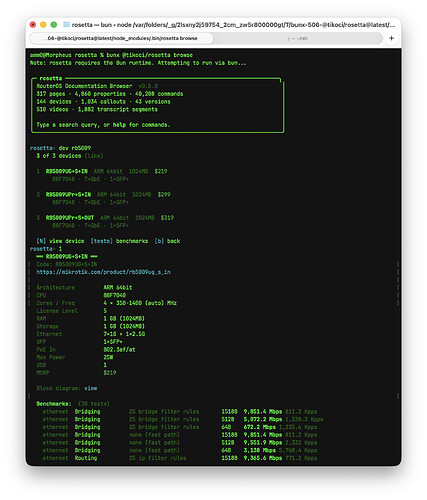The height and width of the screenshot is (500, 427).
Task: Click the window title text in title bar
Action: tap(233, 25)
